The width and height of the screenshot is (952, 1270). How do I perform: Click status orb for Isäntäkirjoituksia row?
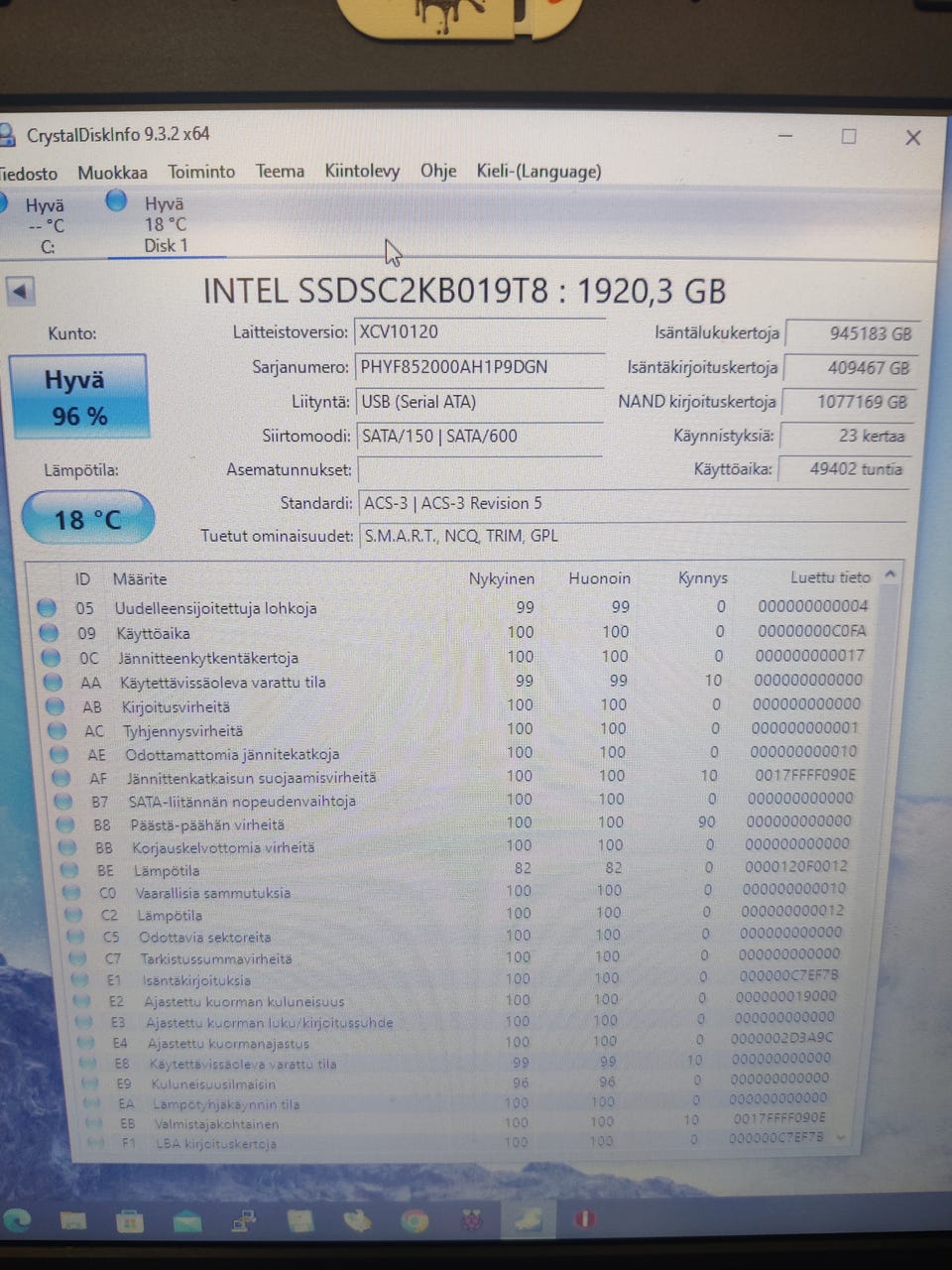[x=79, y=979]
